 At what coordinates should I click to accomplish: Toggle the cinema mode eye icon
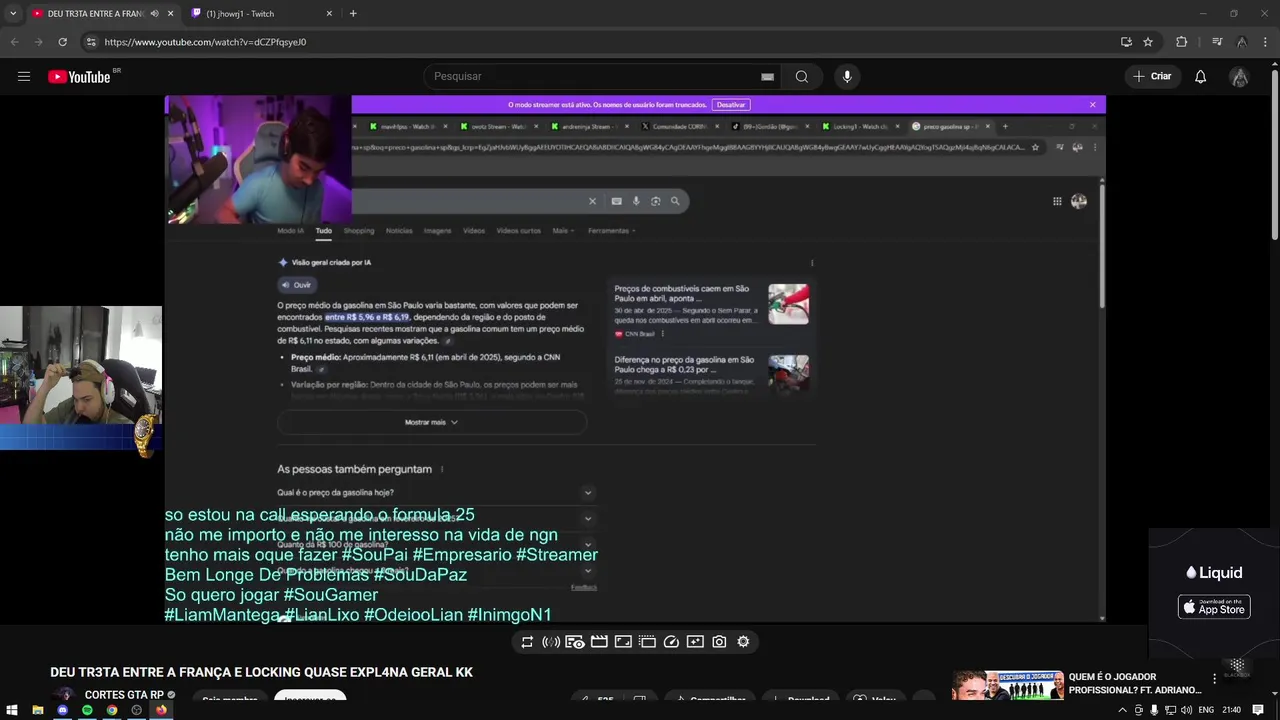pyautogui.click(x=575, y=642)
